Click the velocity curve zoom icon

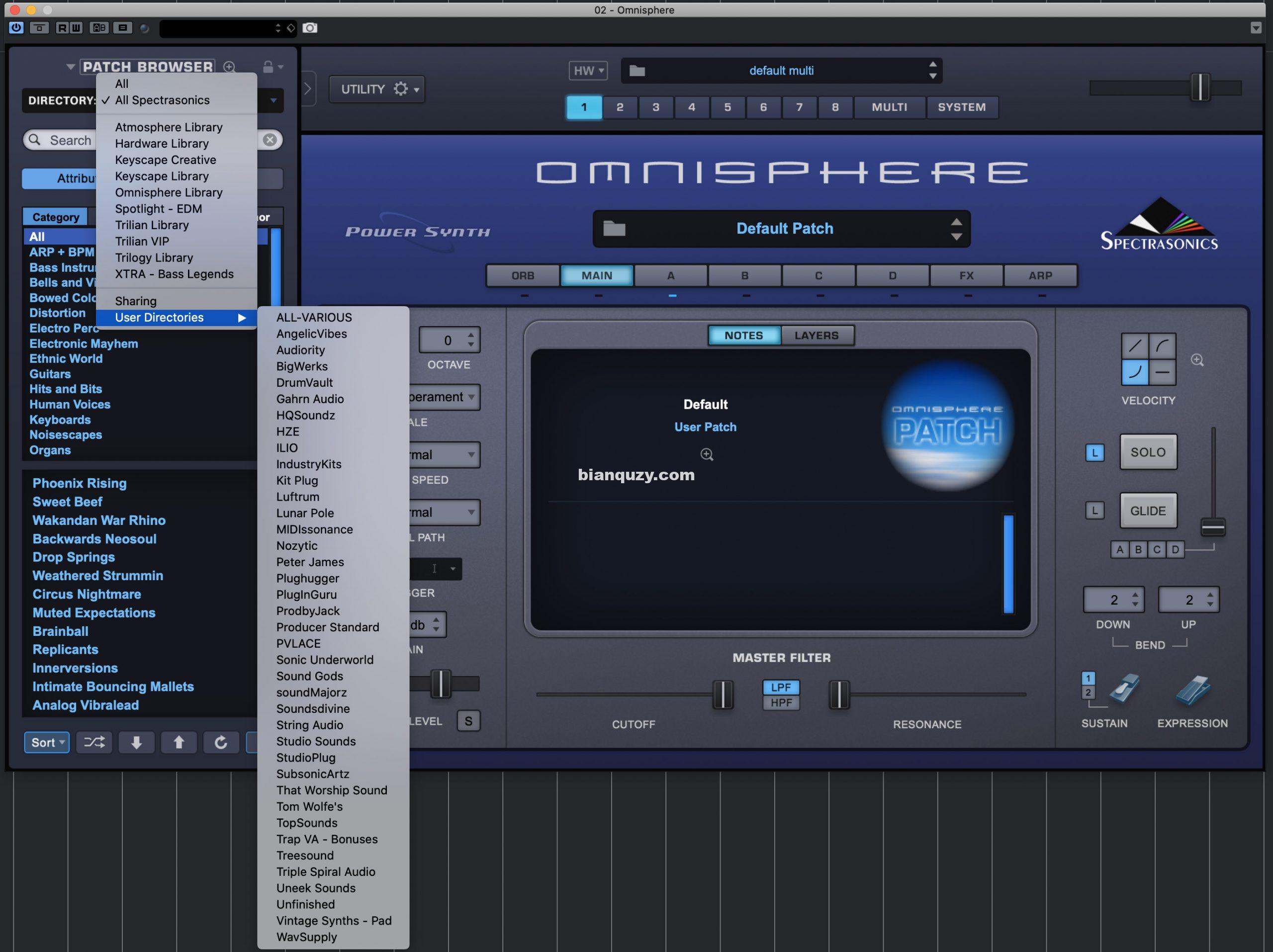[x=1197, y=360]
